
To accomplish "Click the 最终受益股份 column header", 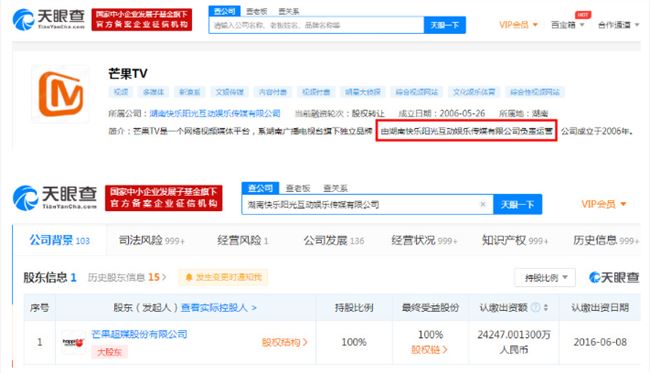I will 430,308.
